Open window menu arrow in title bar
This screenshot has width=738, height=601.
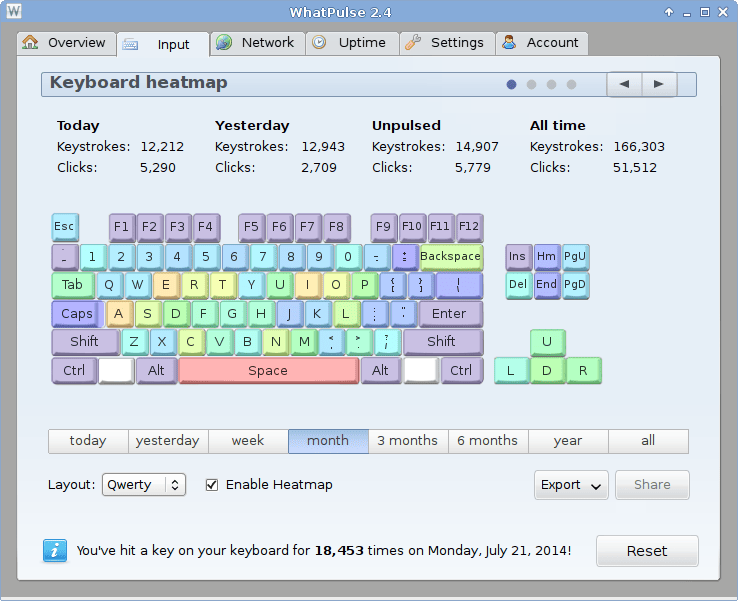pos(668,12)
